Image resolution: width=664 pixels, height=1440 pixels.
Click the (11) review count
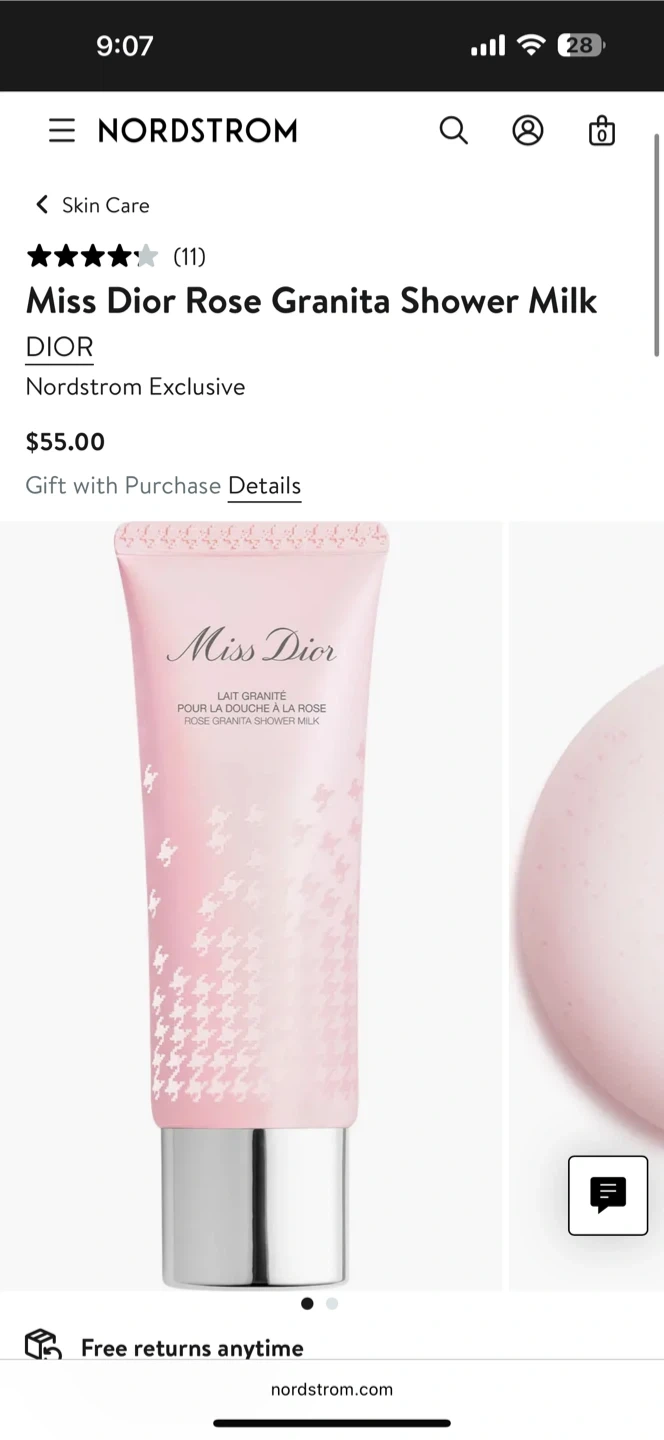(x=189, y=257)
